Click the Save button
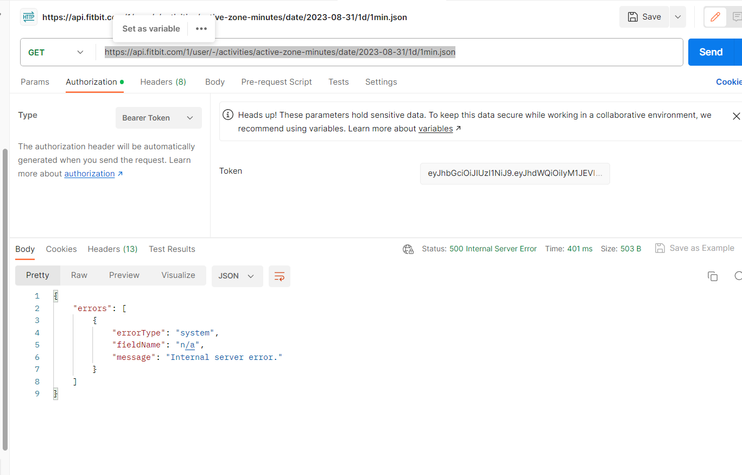This screenshot has width=742, height=475. point(644,17)
